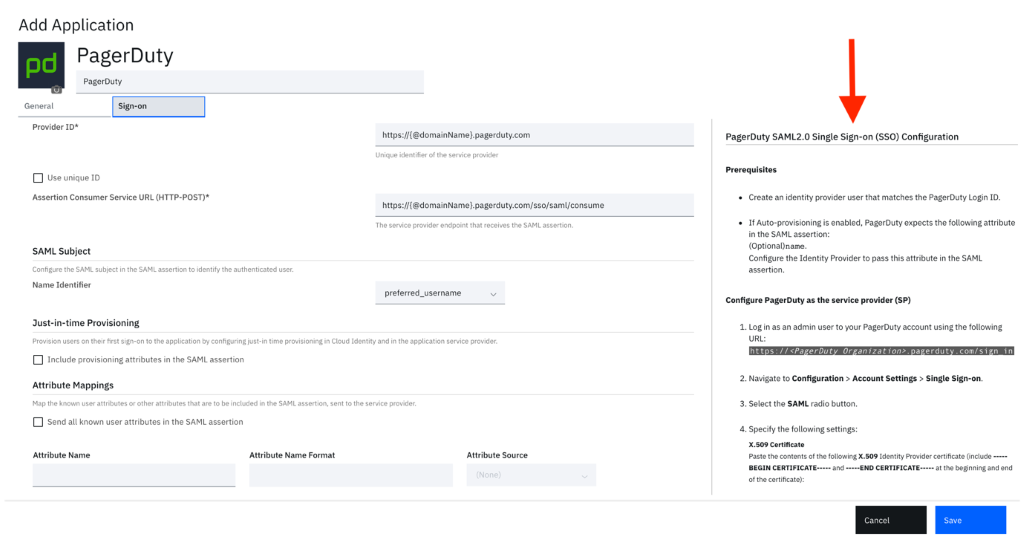
Task: Click the Prerequisites heading
Action: pyautogui.click(x=751, y=170)
